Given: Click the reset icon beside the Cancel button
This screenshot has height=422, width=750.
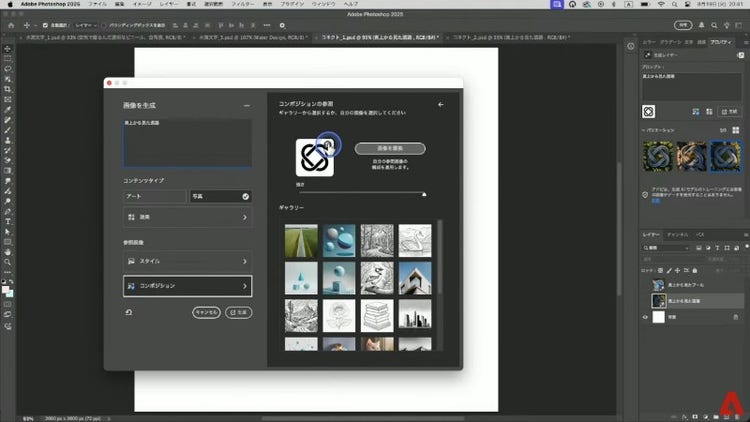Looking at the screenshot, I should coord(129,312).
